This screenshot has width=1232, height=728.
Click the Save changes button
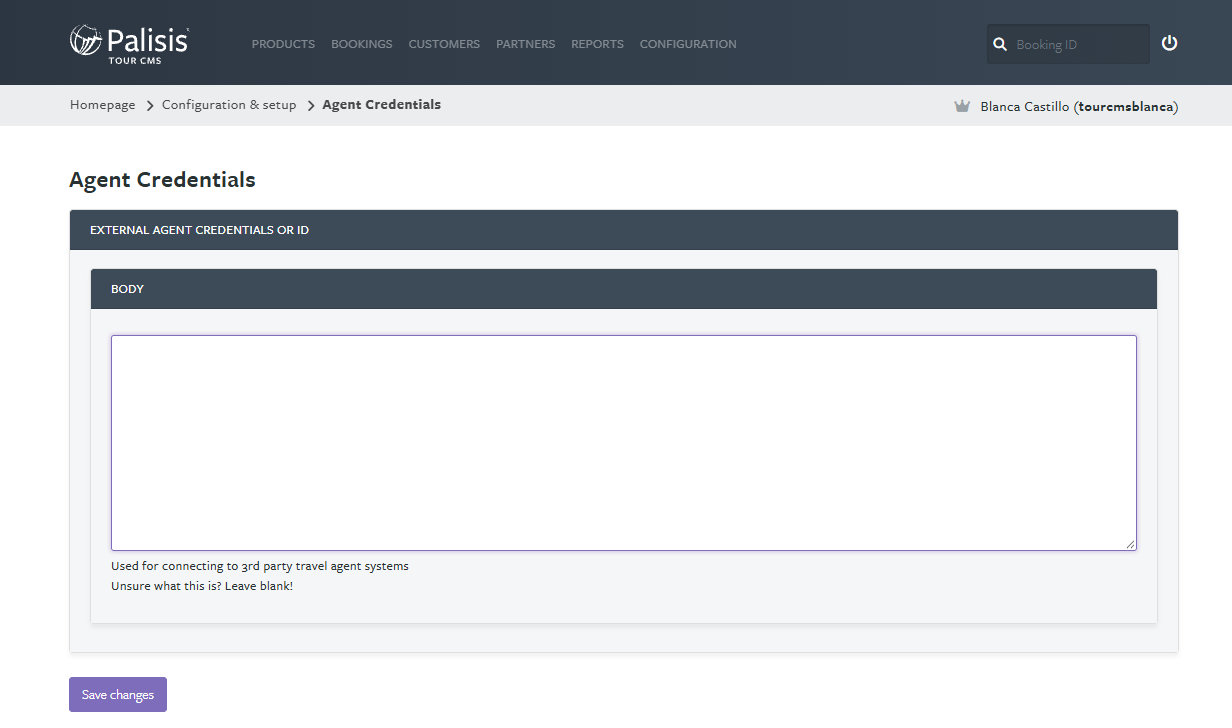118,695
